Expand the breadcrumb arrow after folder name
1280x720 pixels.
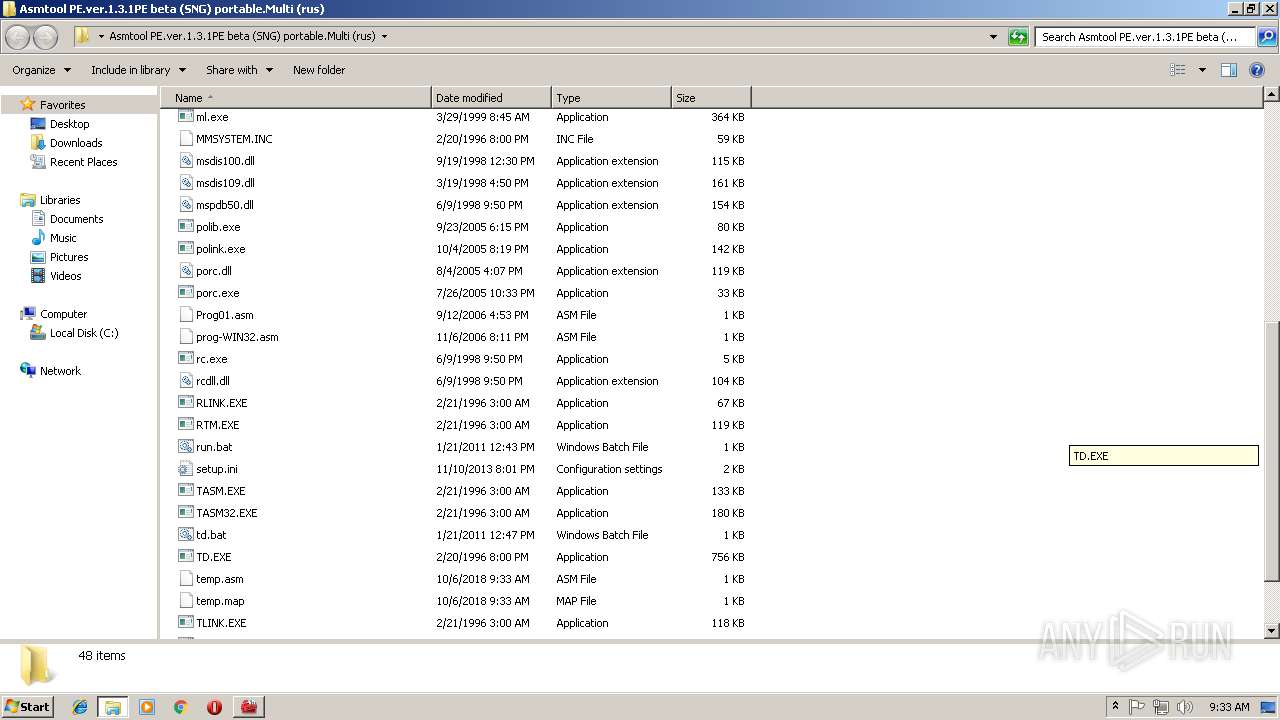pos(384,37)
